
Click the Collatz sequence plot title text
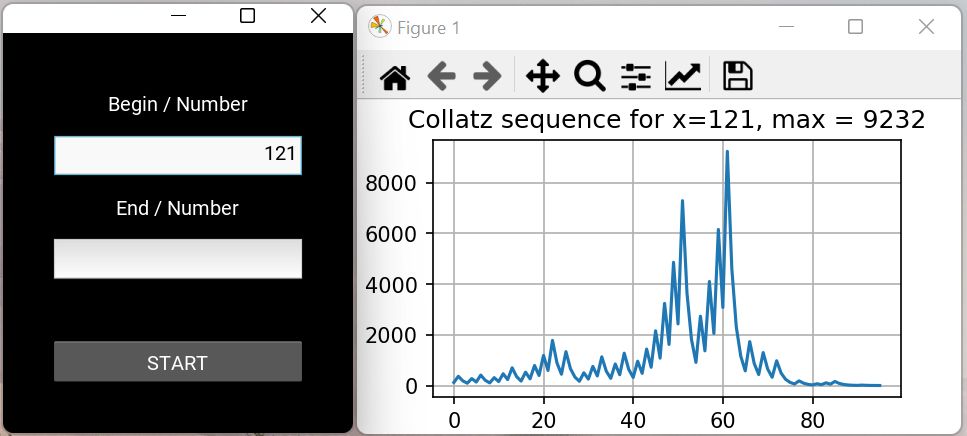tap(667, 120)
